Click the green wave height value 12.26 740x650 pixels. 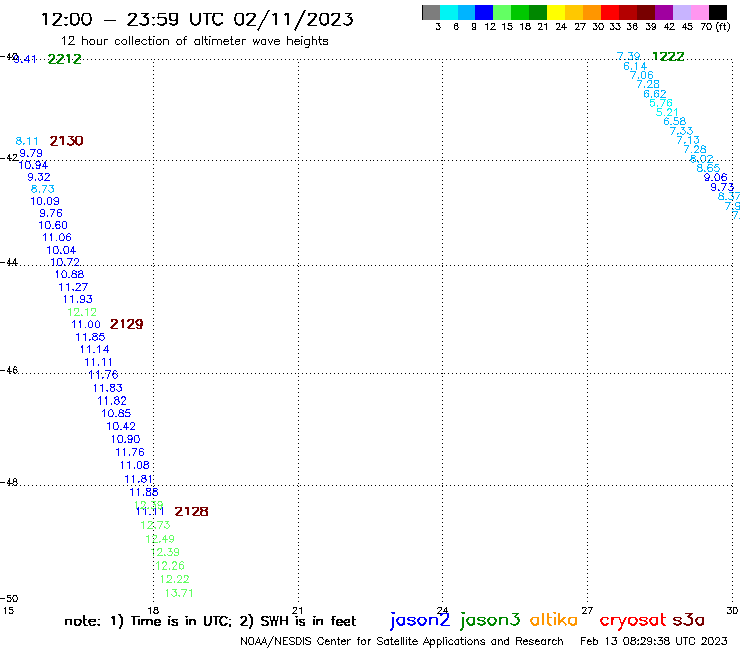[x=170, y=566]
